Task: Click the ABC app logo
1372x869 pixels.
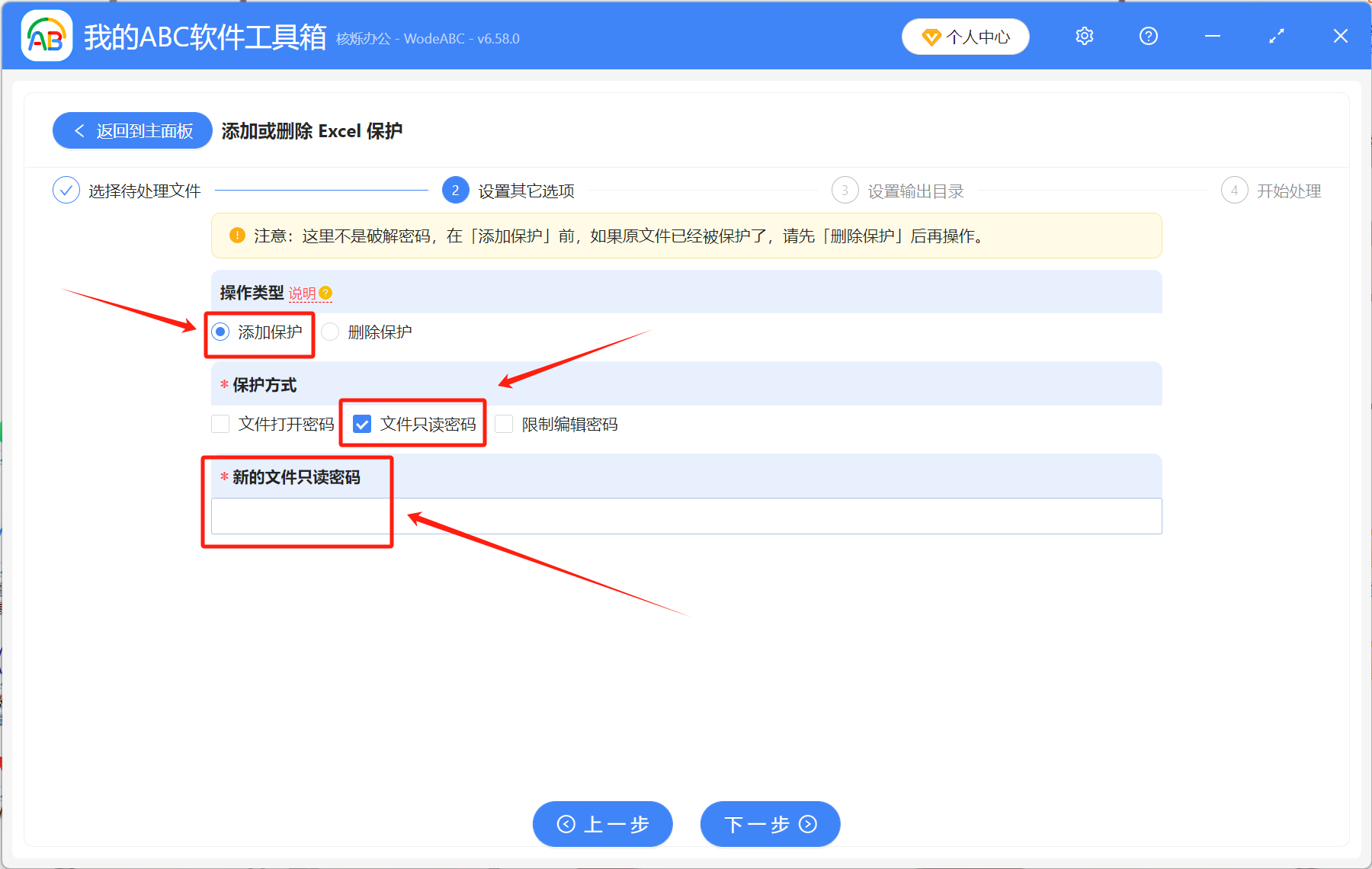Action: click(x=46, y=35)
